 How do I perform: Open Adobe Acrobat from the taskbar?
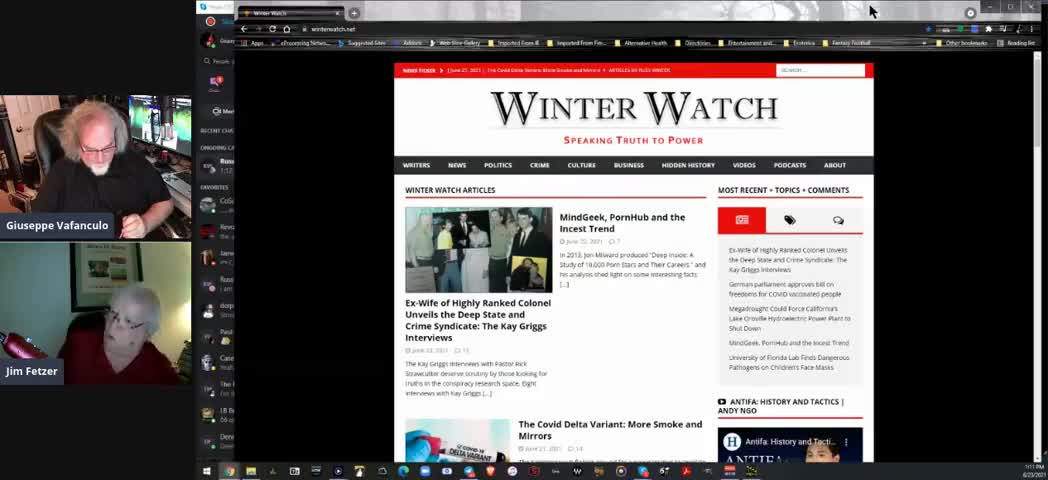[686, 471]
